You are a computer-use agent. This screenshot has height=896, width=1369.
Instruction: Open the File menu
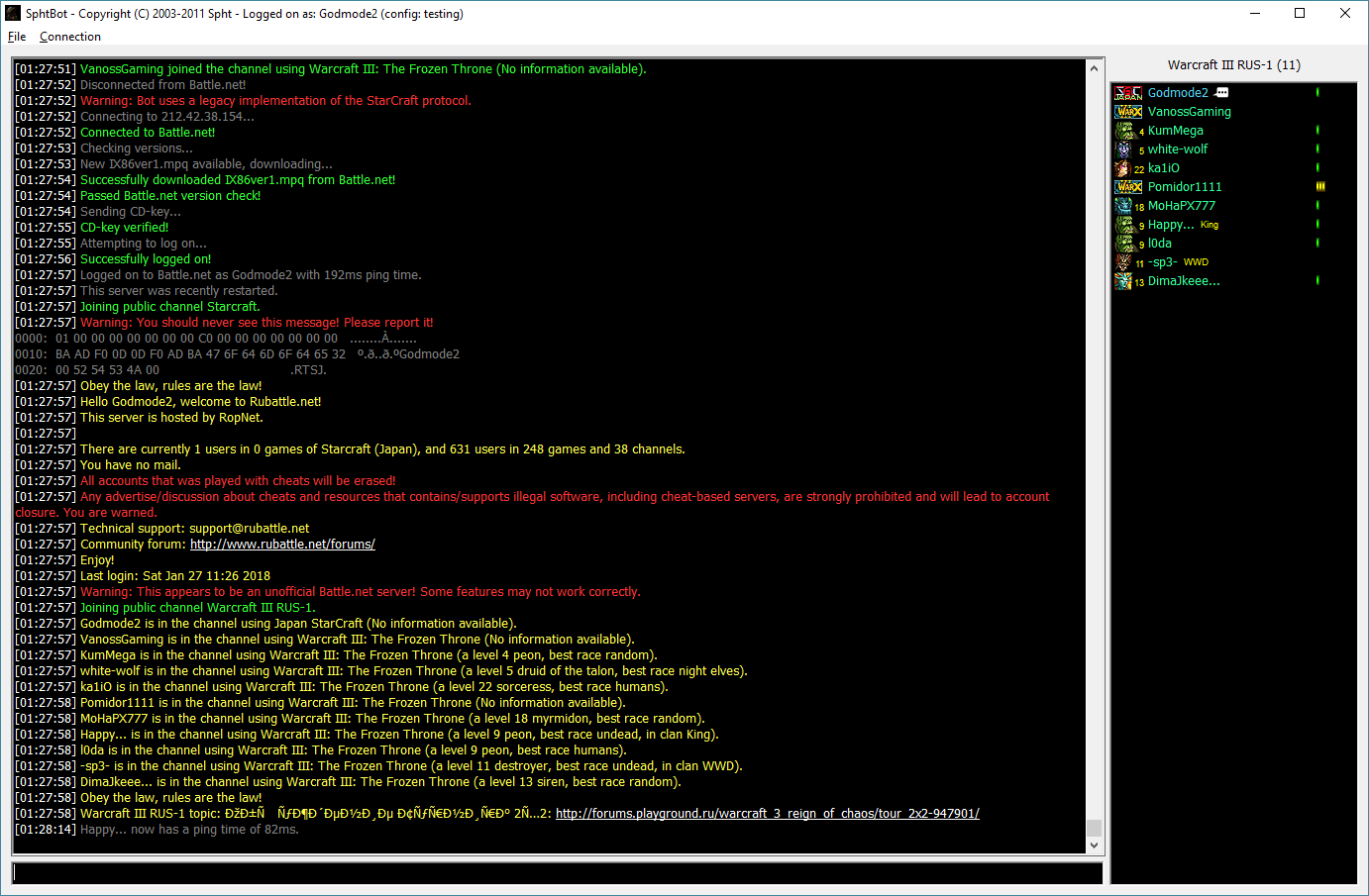17,37
